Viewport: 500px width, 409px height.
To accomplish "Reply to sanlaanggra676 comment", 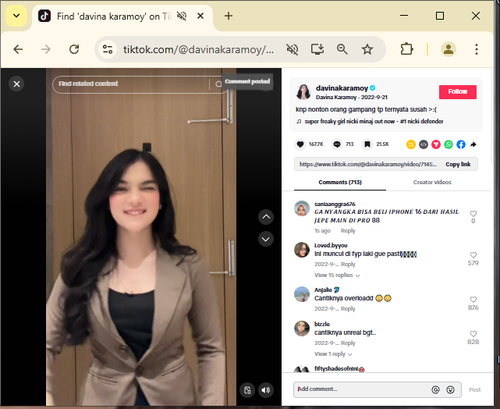I will [348, 231].
